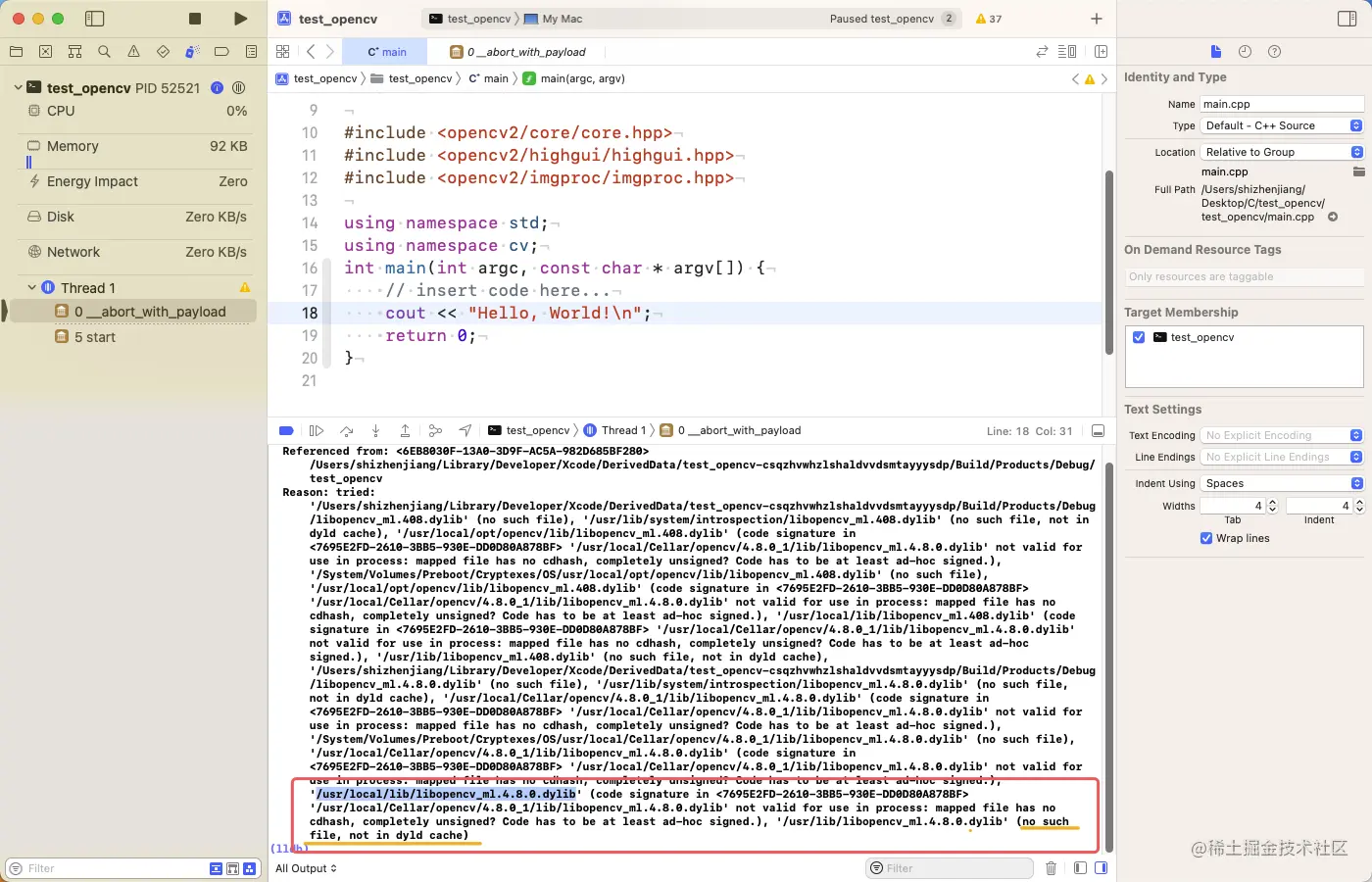The width and height of the screenshot is (1372, 882).
Task: Switch to the 0 __abort_with_payload tab
Action: pyautogui.click(x=517, y=52)
